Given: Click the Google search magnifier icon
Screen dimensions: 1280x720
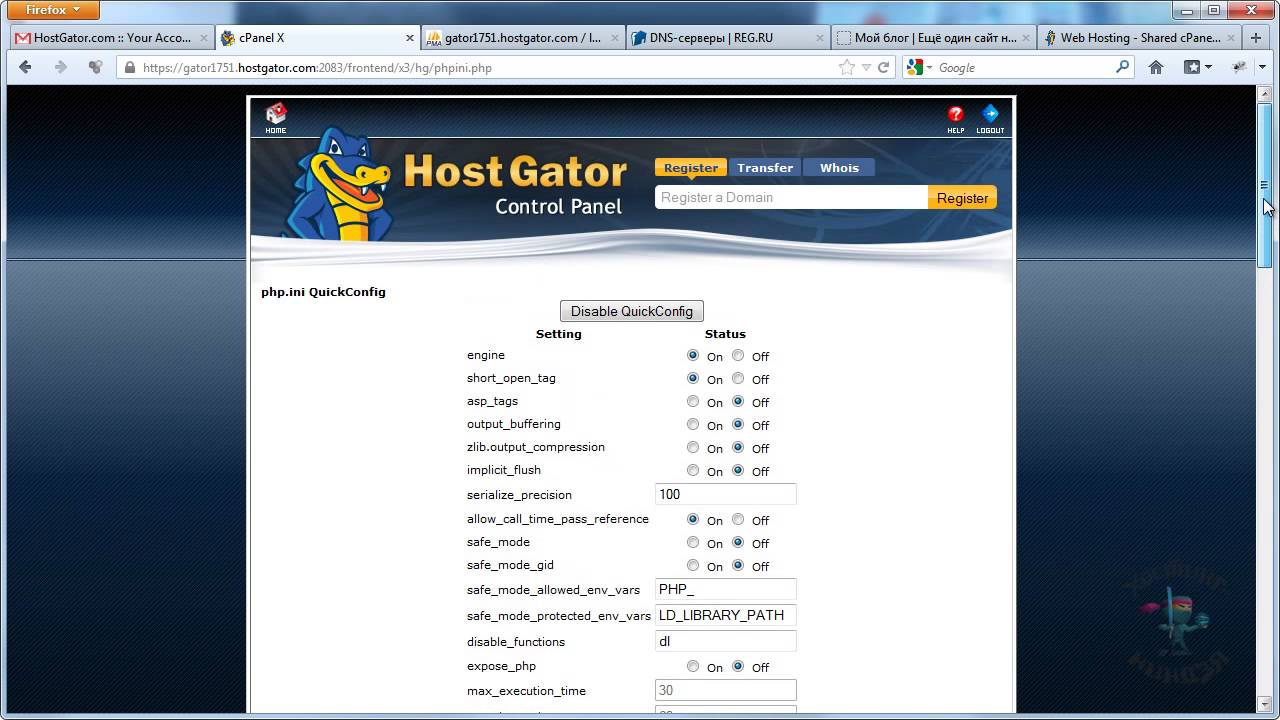Looking at the screenshot, I should click(x=1122, y=67).
